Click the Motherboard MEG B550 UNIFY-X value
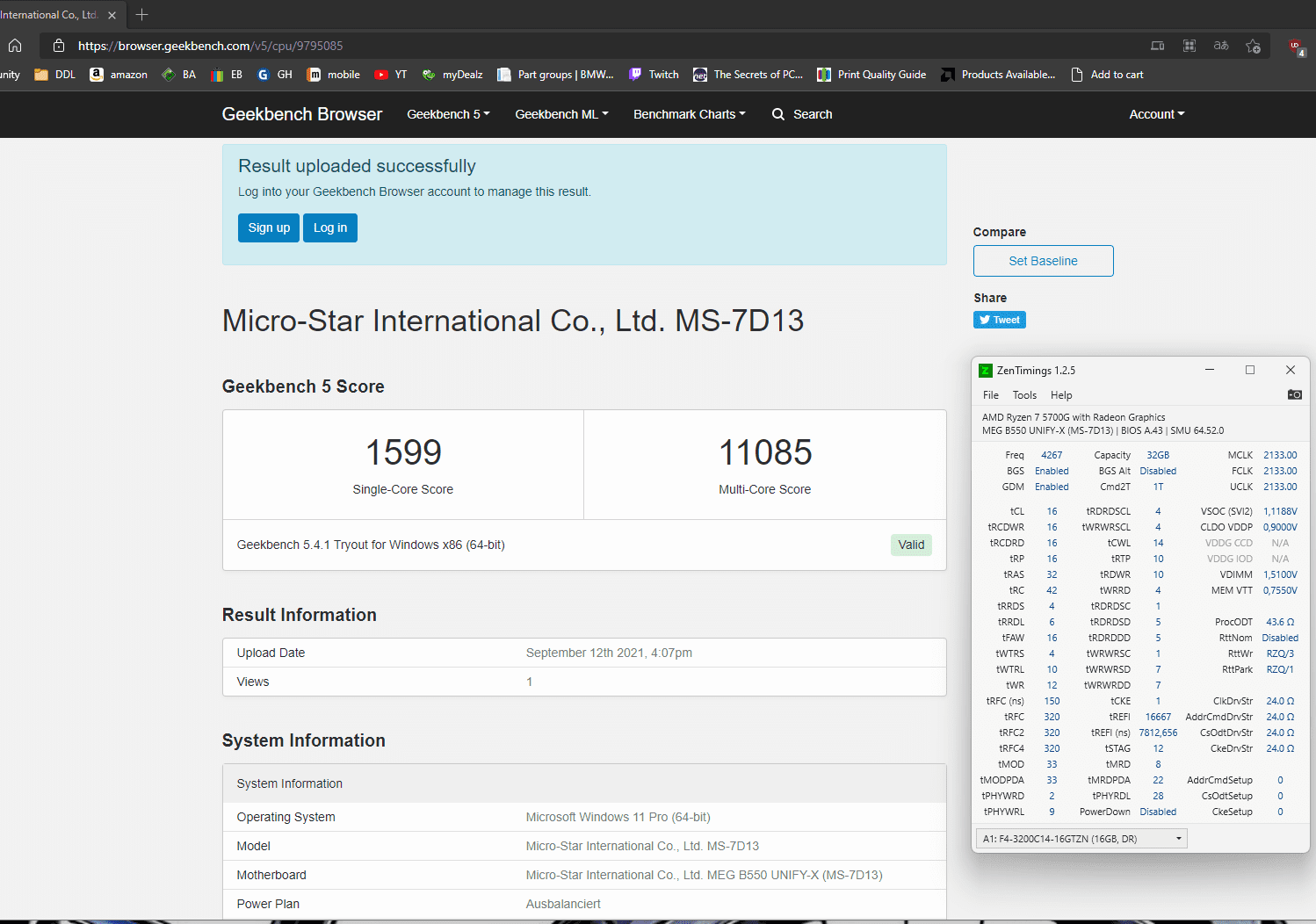Viewport: 1316px width, 924px height. tap(704, 875)
